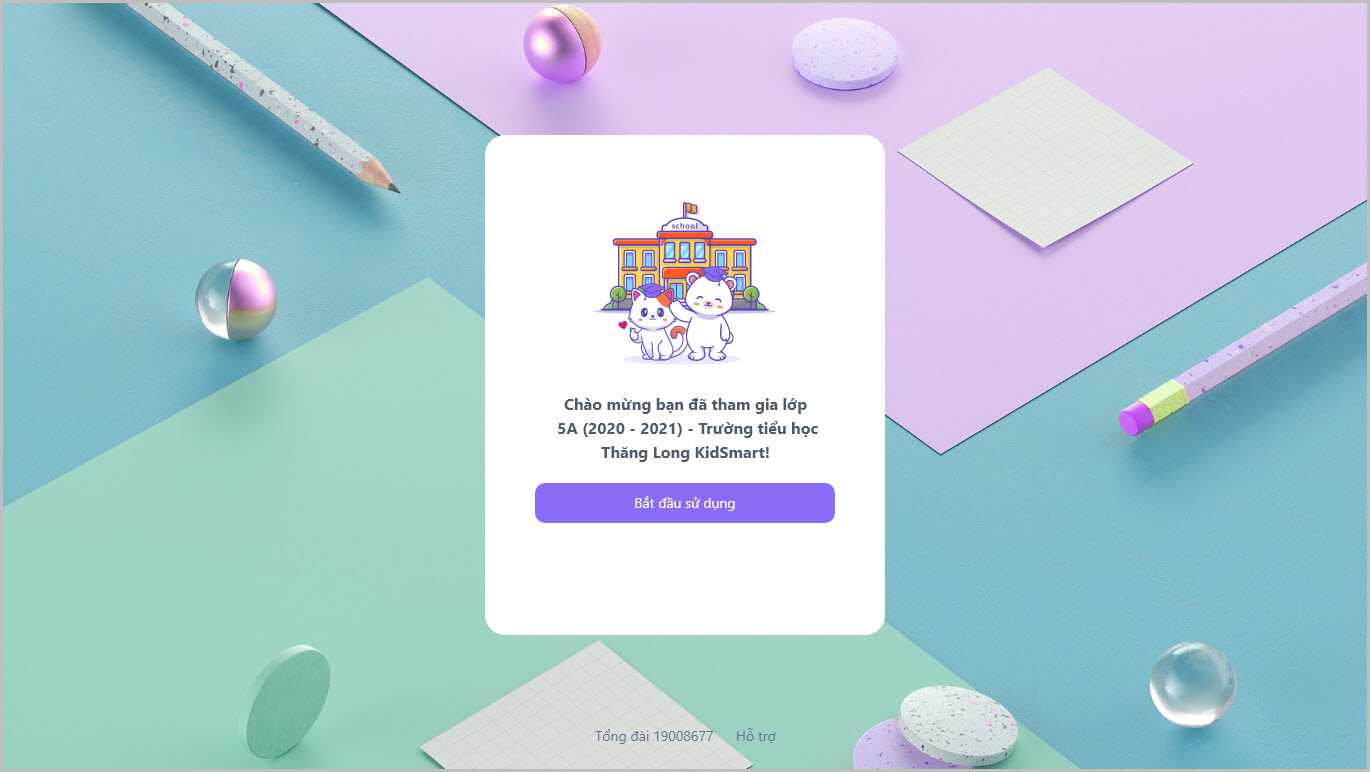Click the pink metallic sphere at top

(562, 42)
